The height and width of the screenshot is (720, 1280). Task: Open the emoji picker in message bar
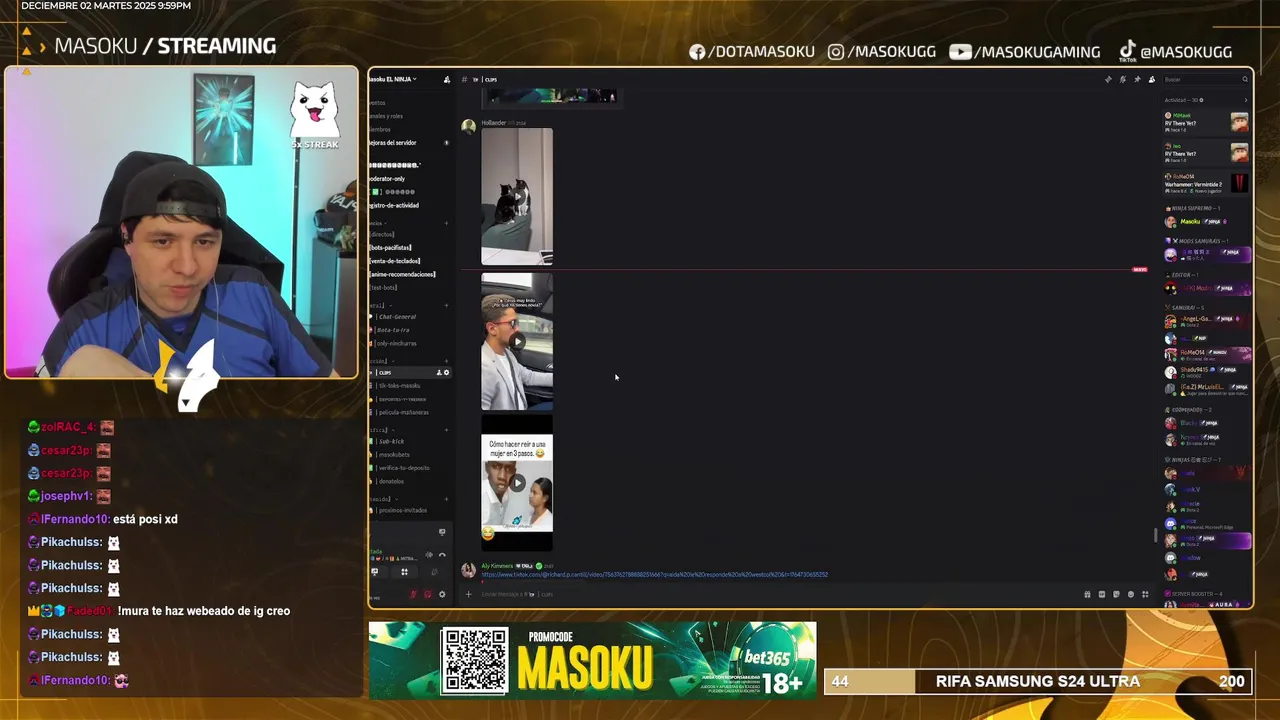pyautogui.click(x=1131, y=594)
